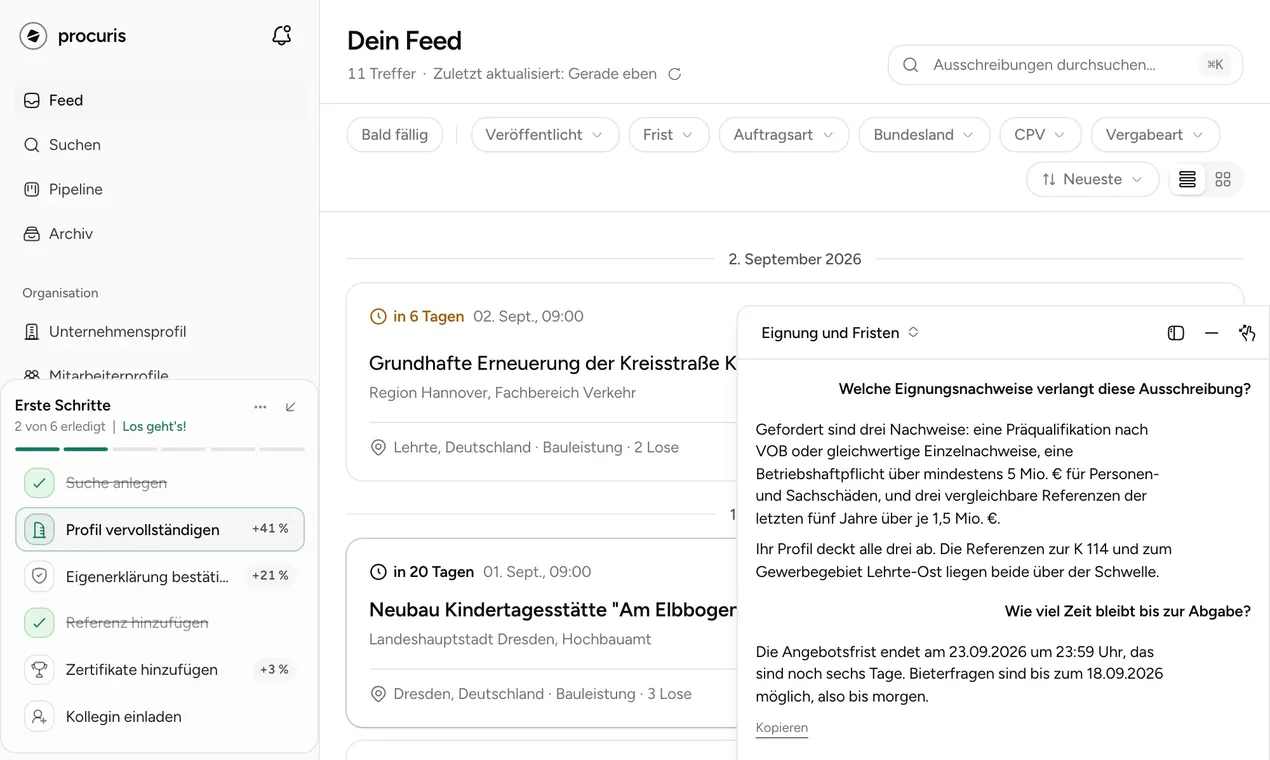The image size is (1270, 760).
Task: Click the checkmark for Referenz hinzufügen
Action: tap(39, 623)
